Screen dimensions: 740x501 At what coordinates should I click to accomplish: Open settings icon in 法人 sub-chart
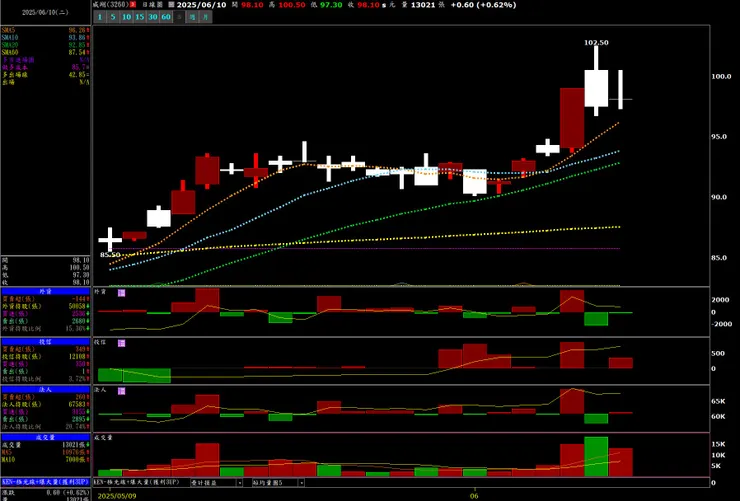121,391
